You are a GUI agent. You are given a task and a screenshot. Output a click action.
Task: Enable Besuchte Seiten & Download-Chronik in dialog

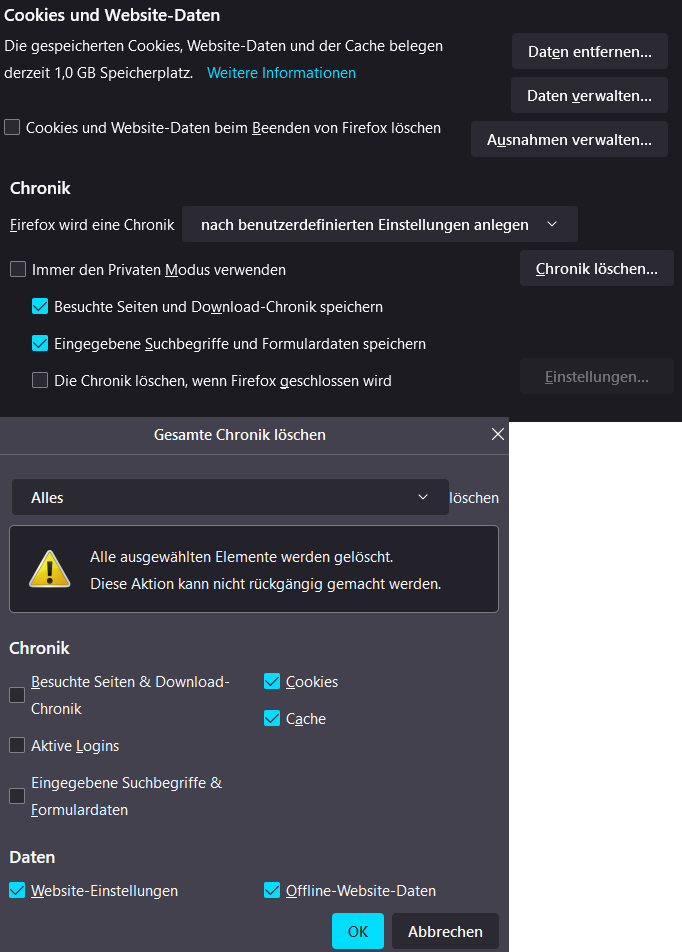17,695
